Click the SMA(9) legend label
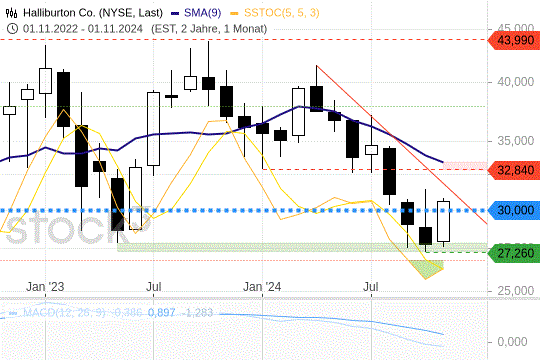The image size is (540, 360). (x=202, y=13)
